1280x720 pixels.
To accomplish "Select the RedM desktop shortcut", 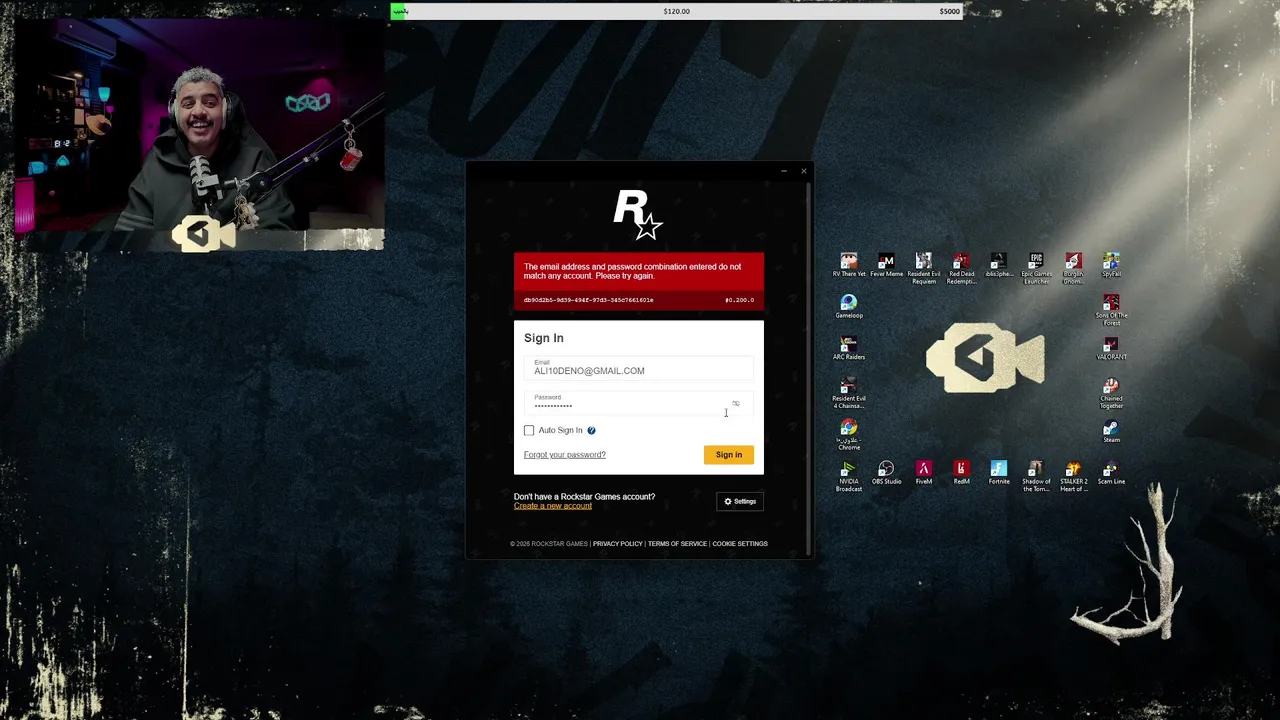I will tap(961, 473).
